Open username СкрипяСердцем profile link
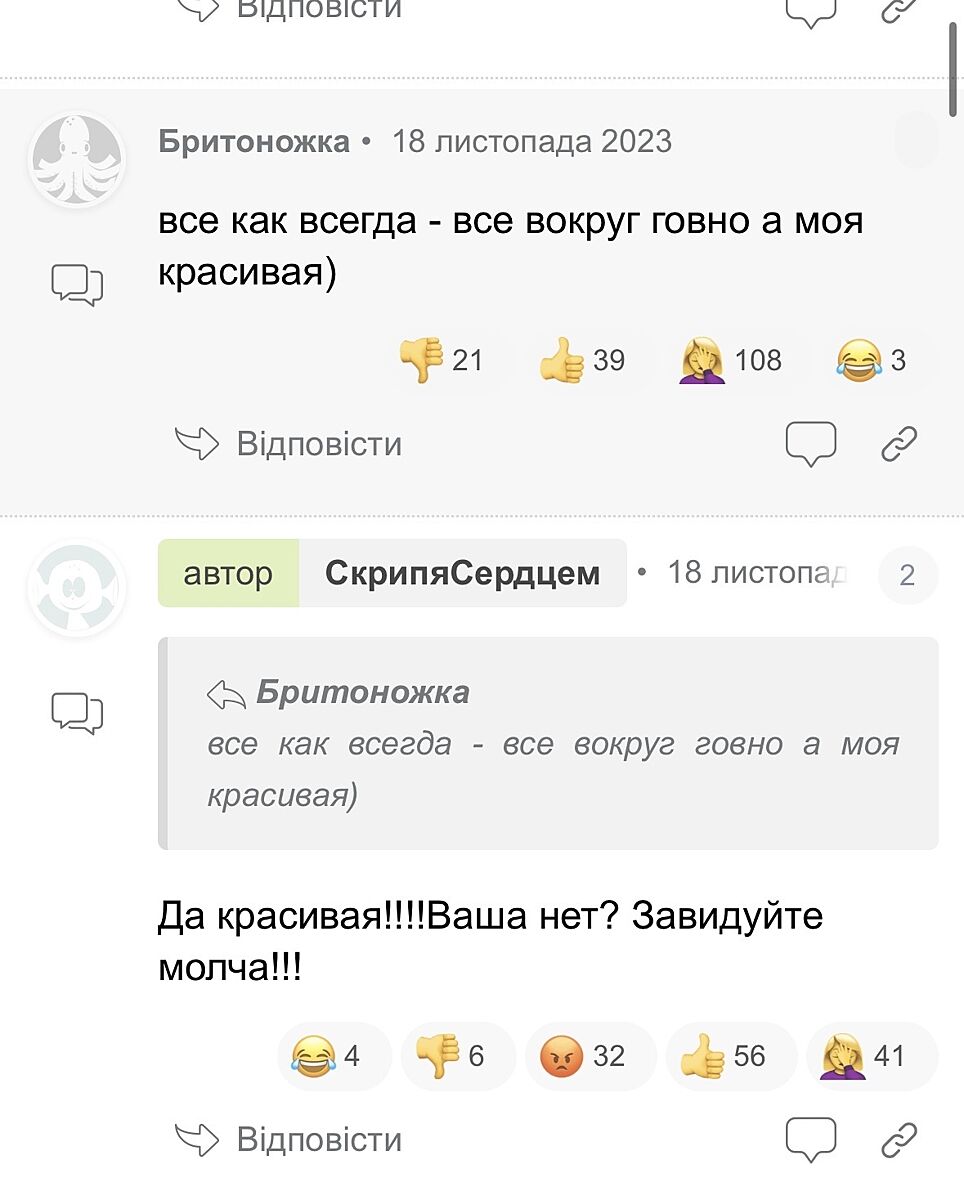 [462, 574]
